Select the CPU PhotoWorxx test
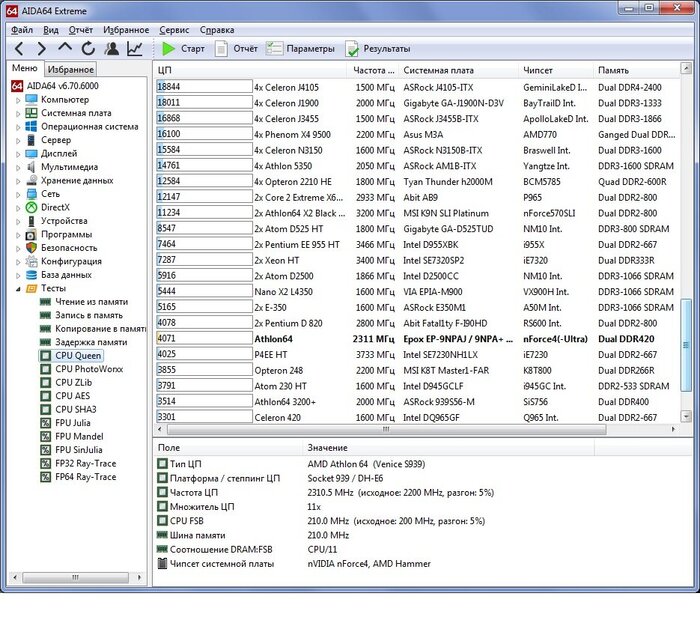This screenshot has height=620, width=700. coord(89,369)
